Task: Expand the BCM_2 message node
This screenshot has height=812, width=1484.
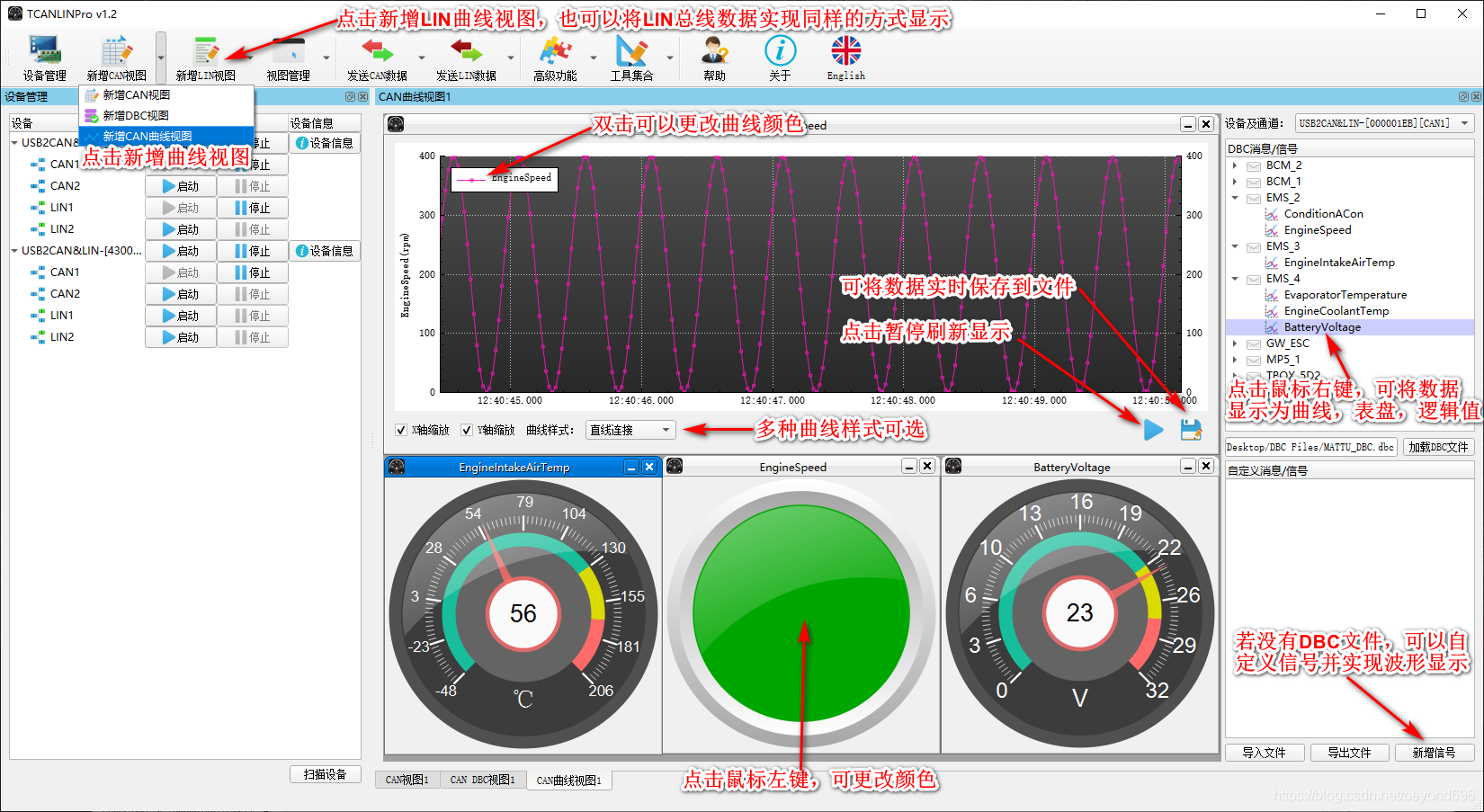Action: coord(1235,165)
